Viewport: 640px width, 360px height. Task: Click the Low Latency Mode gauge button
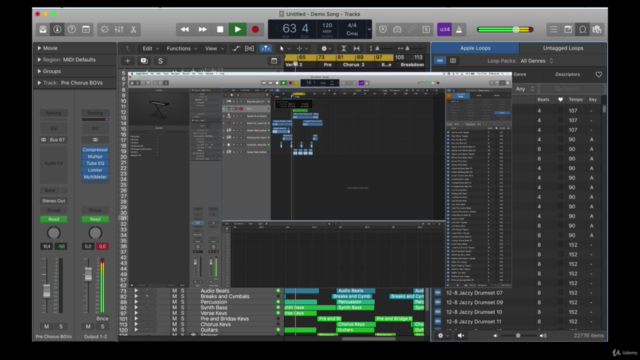[x=397, y=29]
